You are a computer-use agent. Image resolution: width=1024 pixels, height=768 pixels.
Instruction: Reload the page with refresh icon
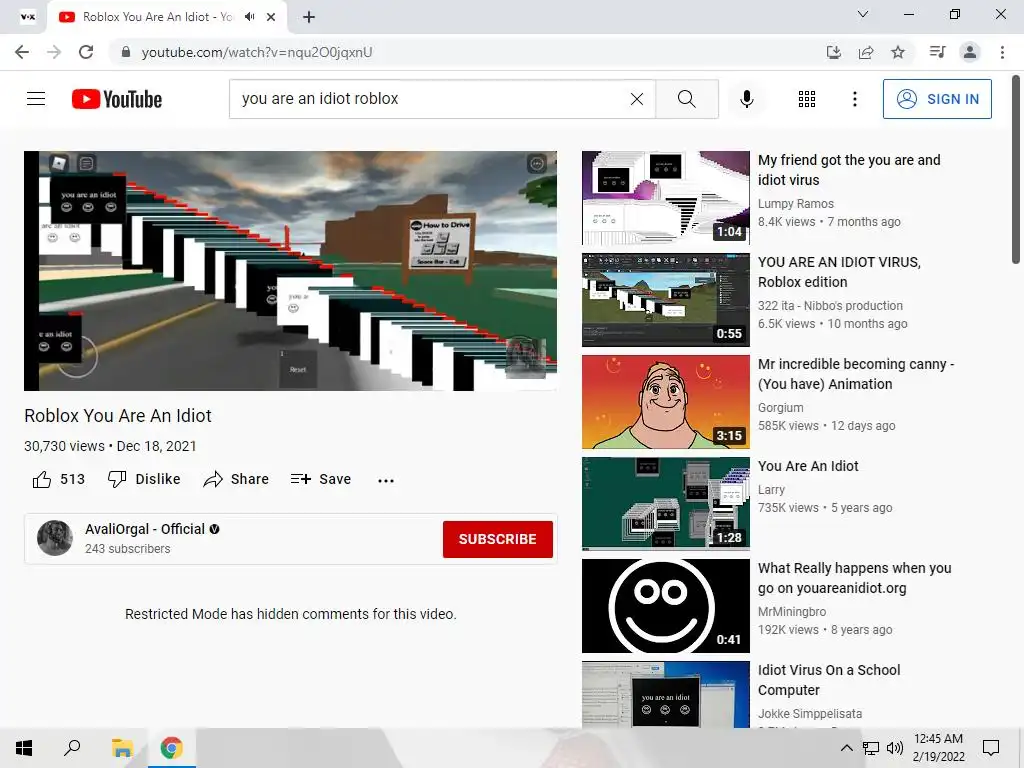coord(86,52)
